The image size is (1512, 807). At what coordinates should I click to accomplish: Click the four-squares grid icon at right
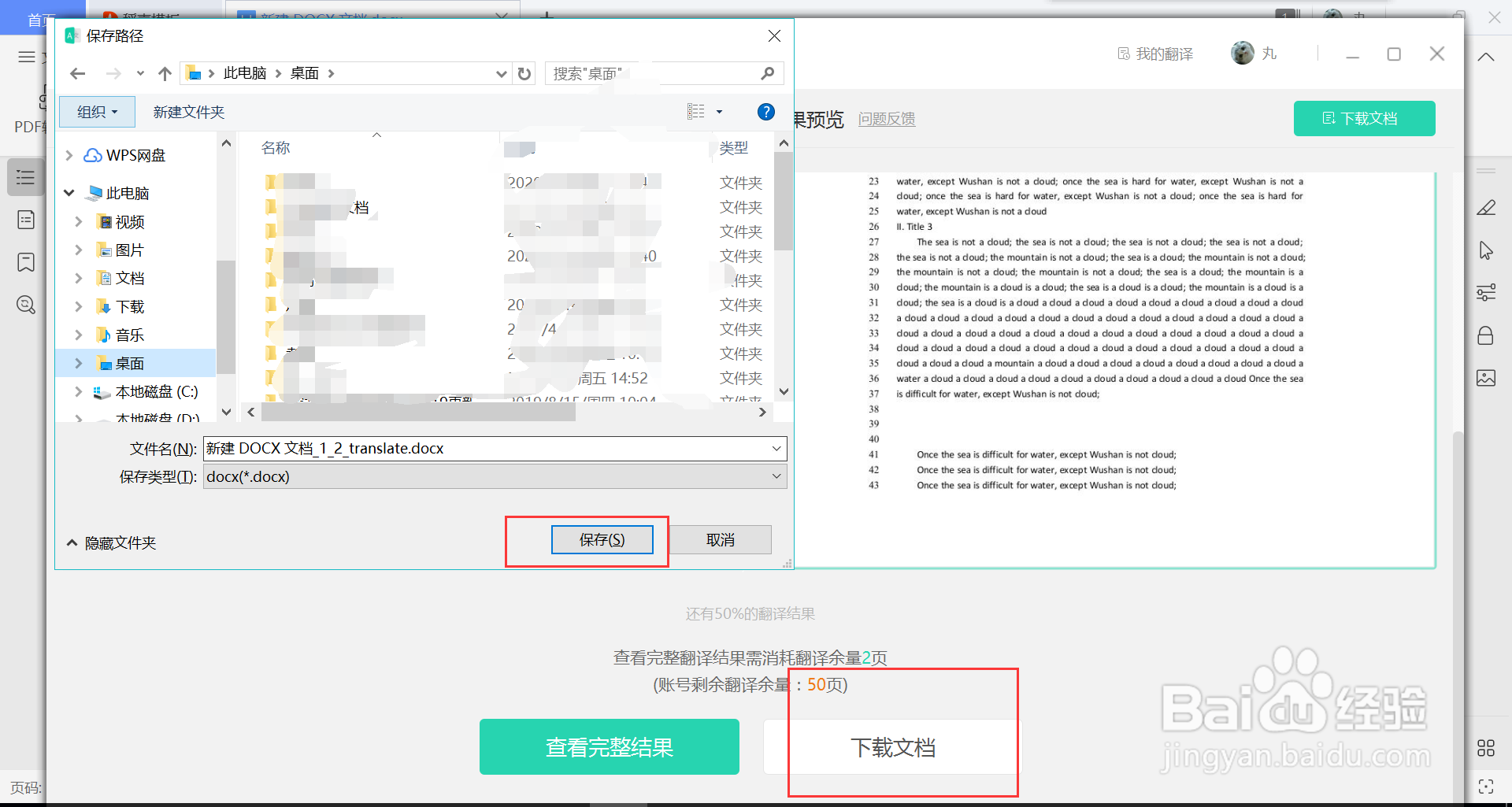coord(1486,748)
